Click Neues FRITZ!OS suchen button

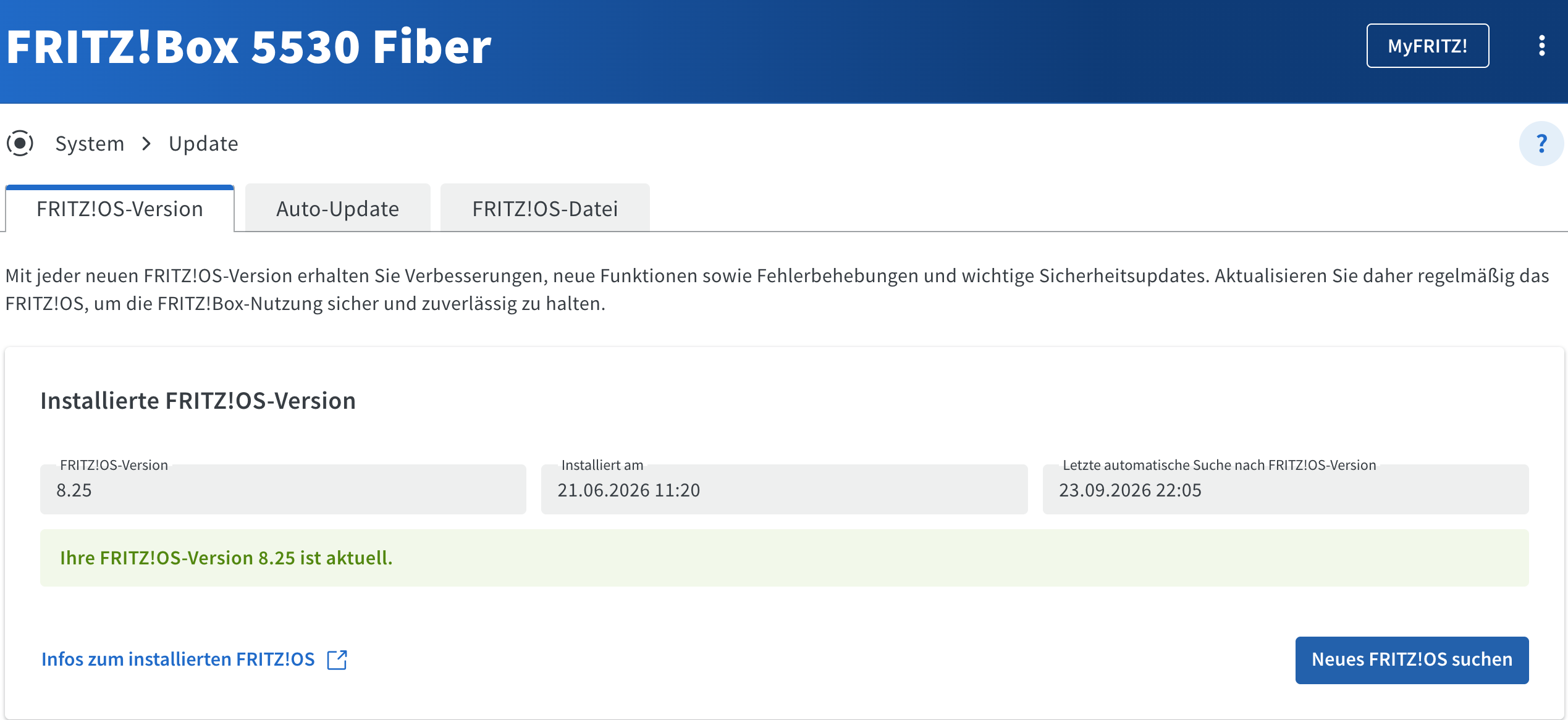pyautogui.click(x=1412, y=659)
